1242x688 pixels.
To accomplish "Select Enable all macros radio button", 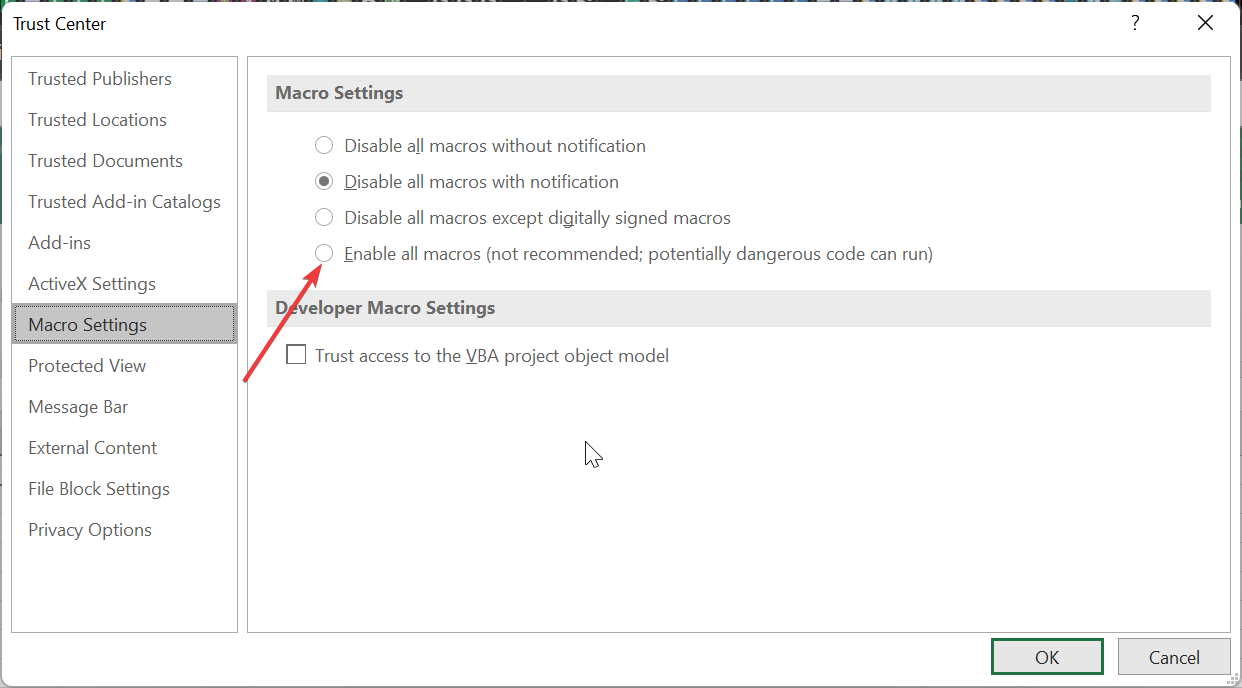I will [324, 254].
